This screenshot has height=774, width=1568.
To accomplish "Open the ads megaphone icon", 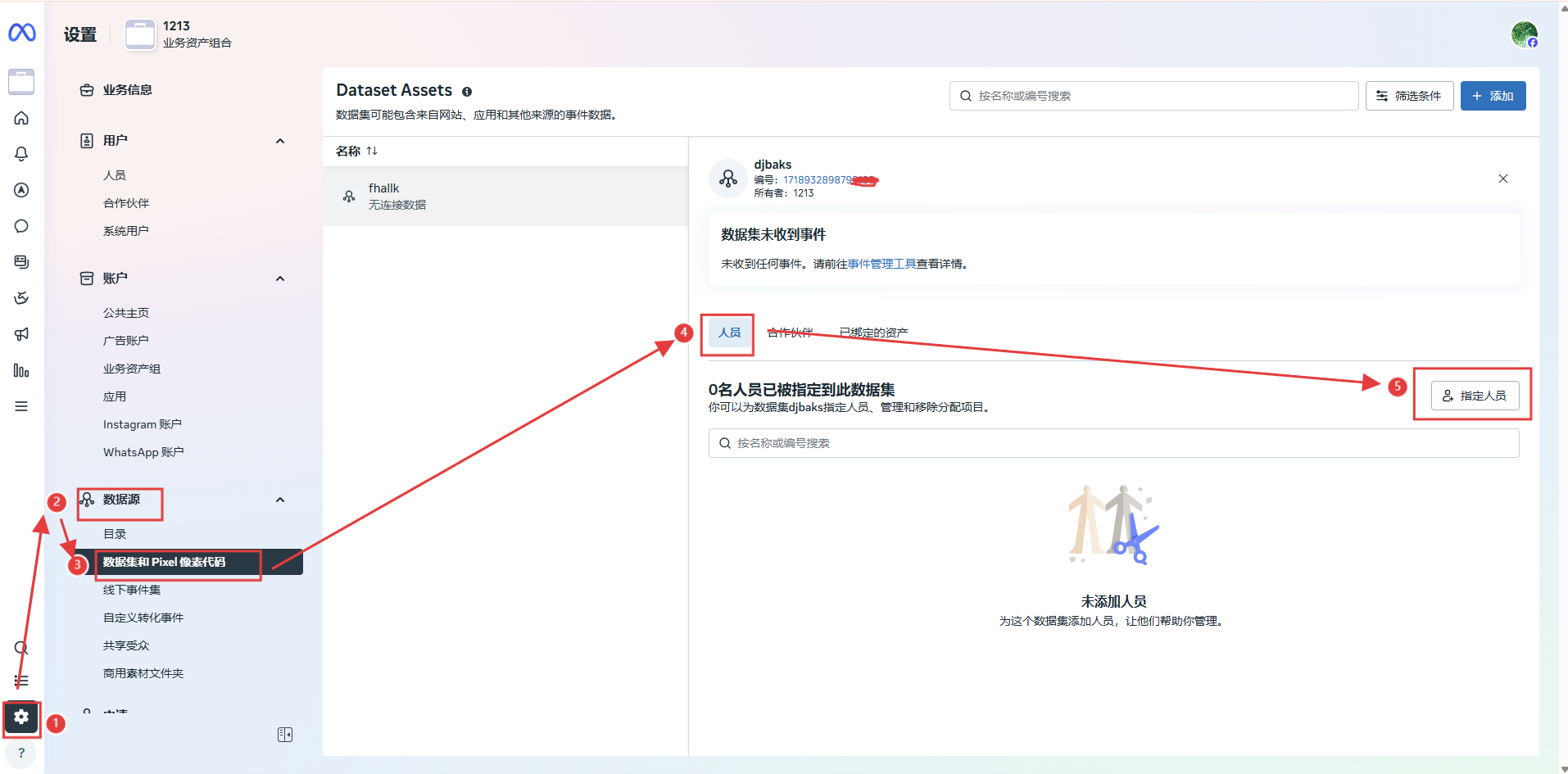I will tap(21, 334).
